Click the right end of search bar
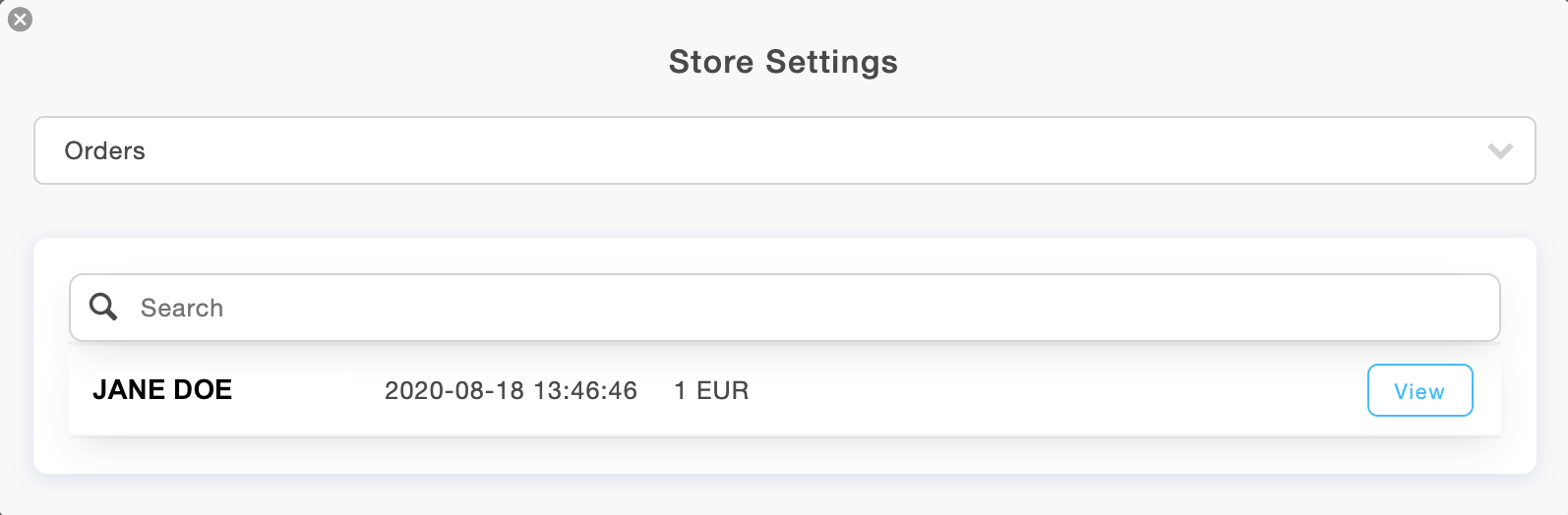 (1456, 308)
